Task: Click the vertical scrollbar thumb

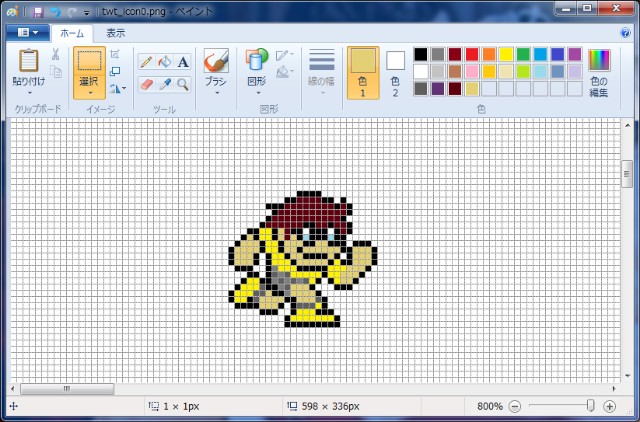Action: coord(627,174)
